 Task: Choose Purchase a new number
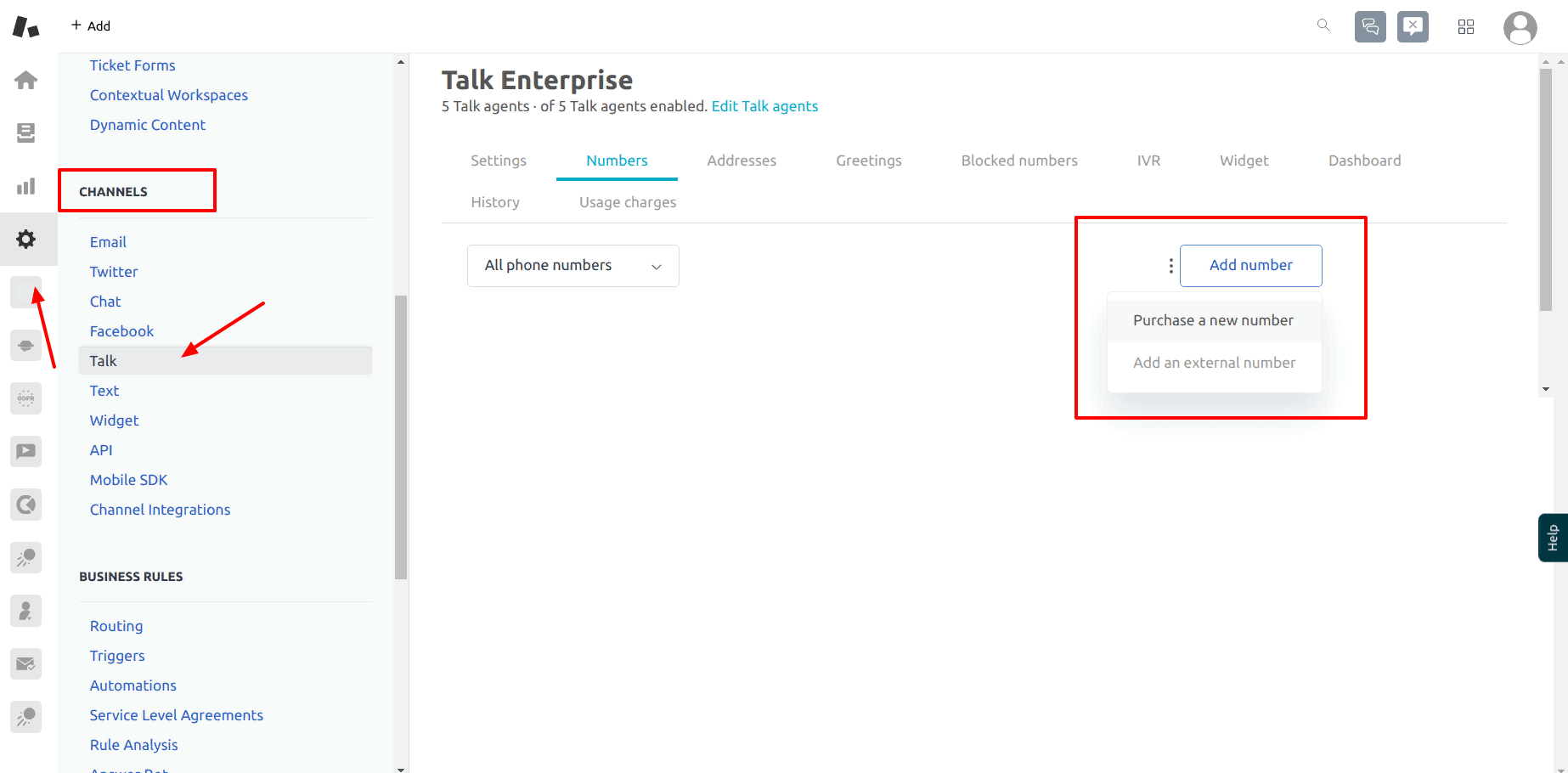1214,320
